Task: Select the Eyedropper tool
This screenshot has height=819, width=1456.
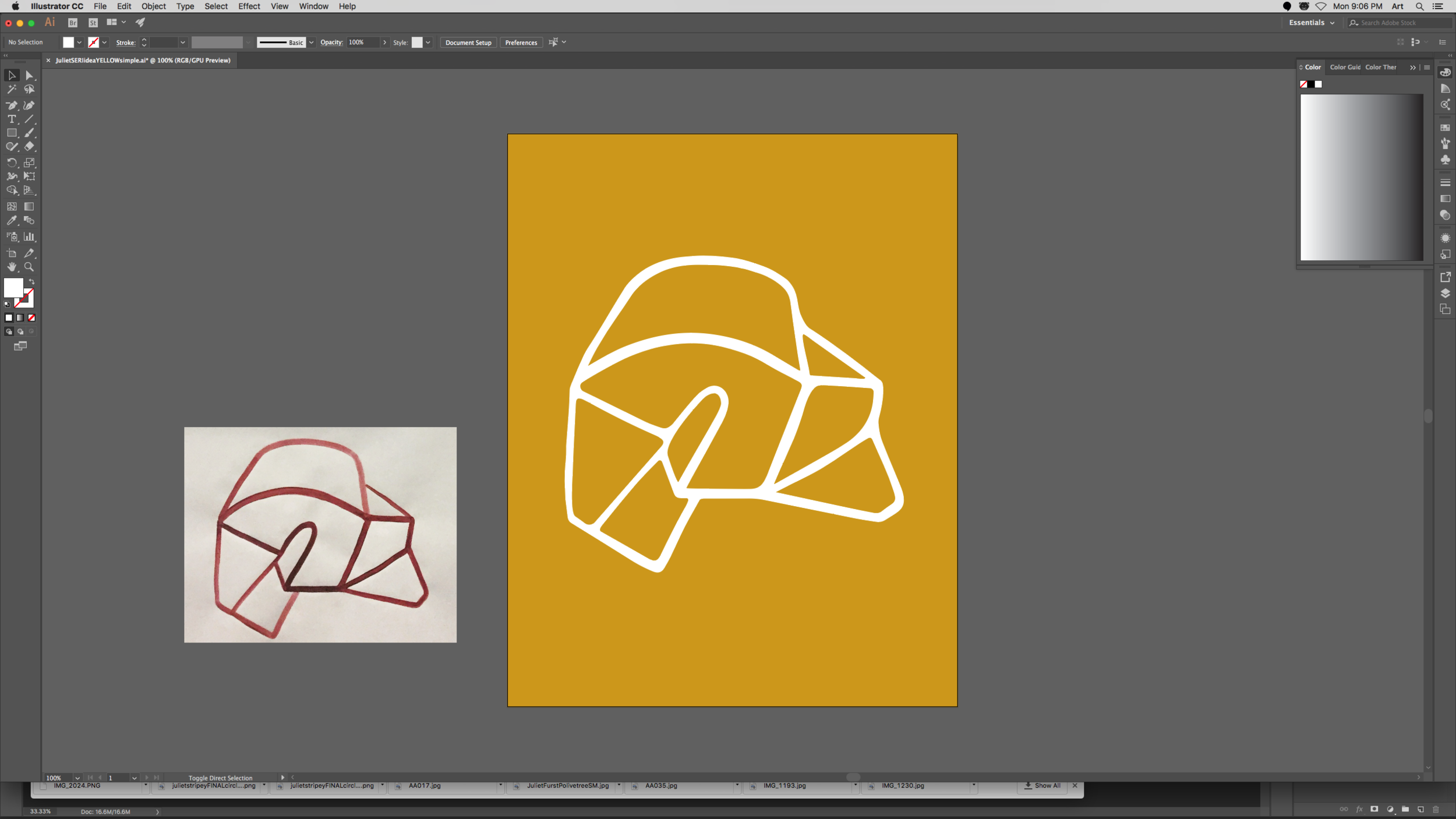Action: pyautogui.click(x=12, y=221)
